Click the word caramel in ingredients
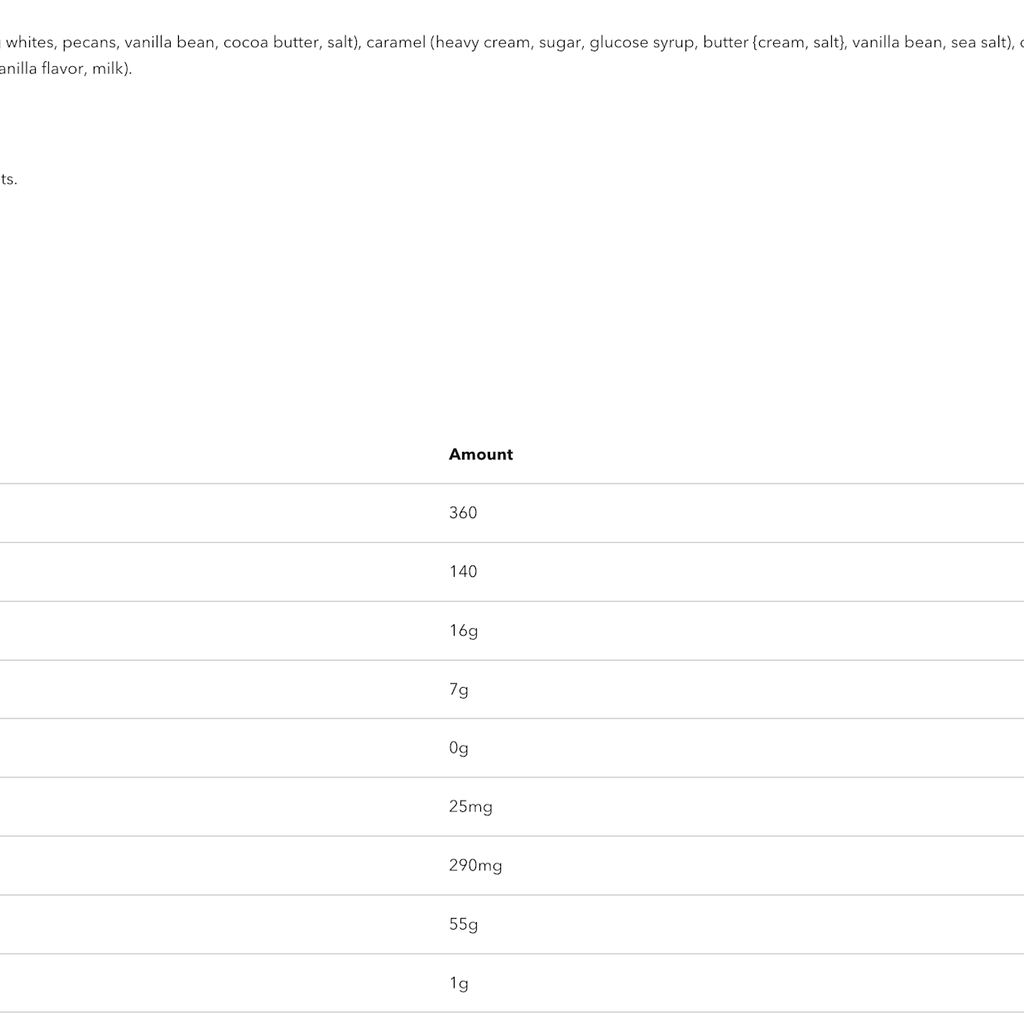1024x1024 pixels. pos(396,43)
